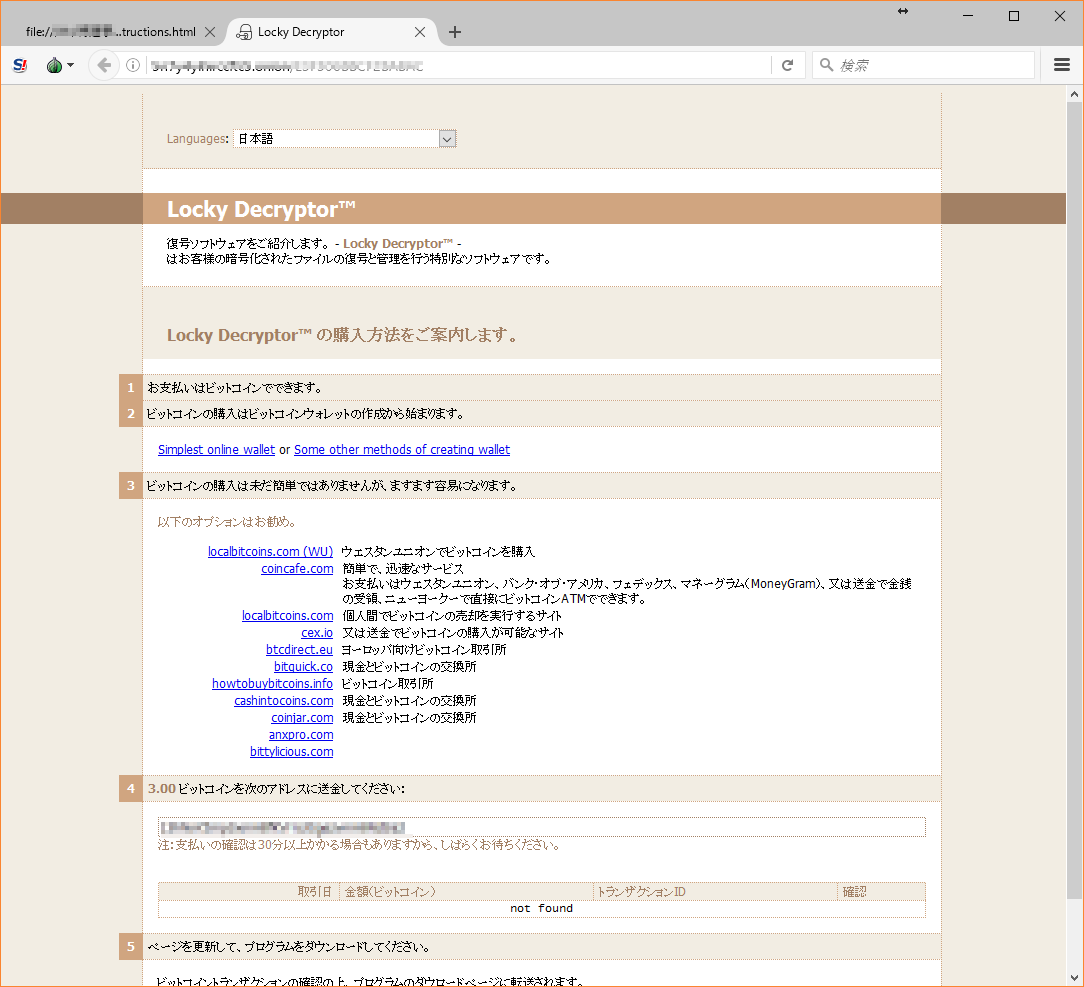The width and height of the screenshot is (1084, 987).
Task: Open localbitcoins.com (WU) link
Action: click(270, 552)
